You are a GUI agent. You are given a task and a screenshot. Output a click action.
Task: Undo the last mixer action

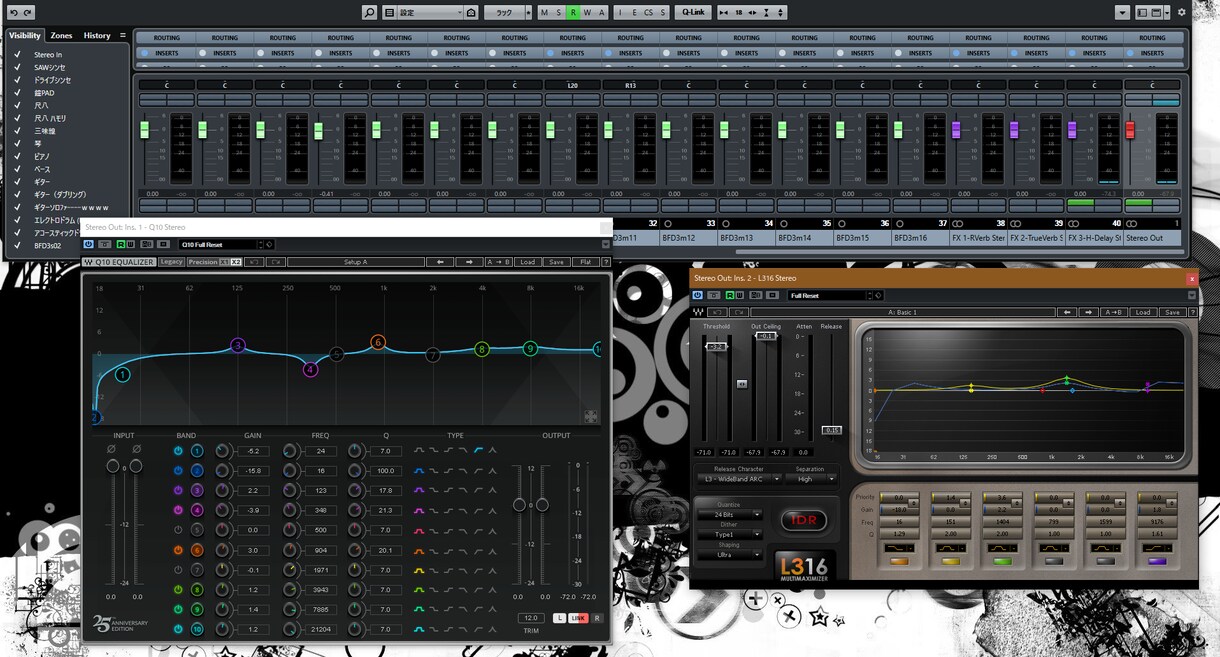point(13,12)
